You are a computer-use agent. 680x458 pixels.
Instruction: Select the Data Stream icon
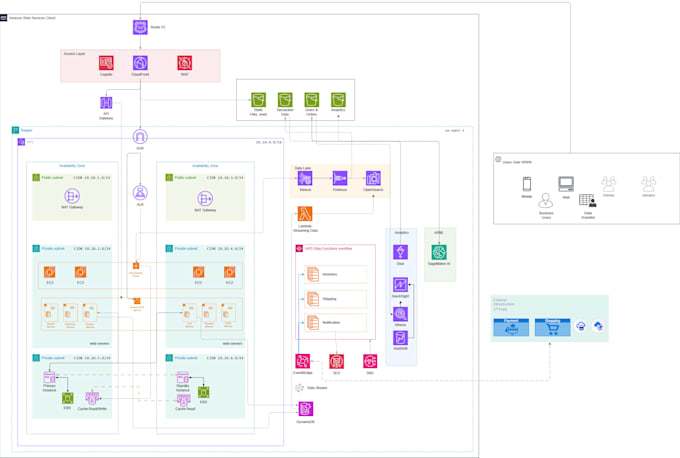tap(299, 388)
